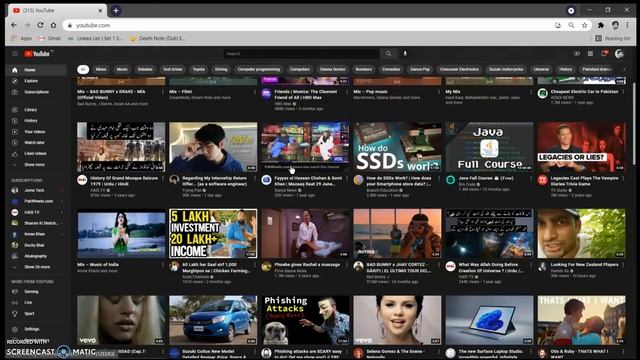Open the notifications bell
This screenshot has width=640, height=360.
(604, 53)
